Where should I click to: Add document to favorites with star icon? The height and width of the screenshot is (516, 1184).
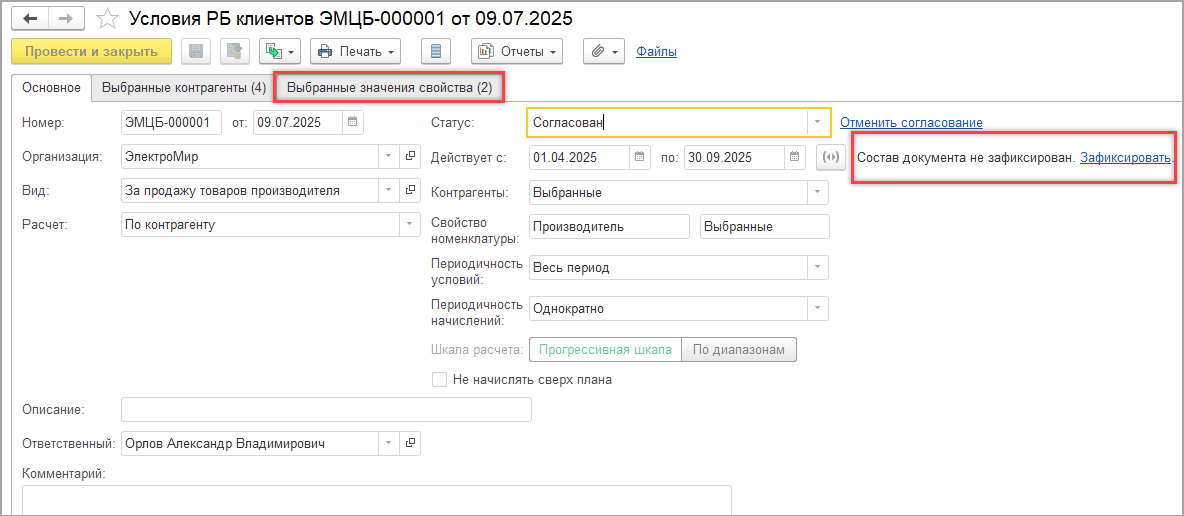point(107,19)
